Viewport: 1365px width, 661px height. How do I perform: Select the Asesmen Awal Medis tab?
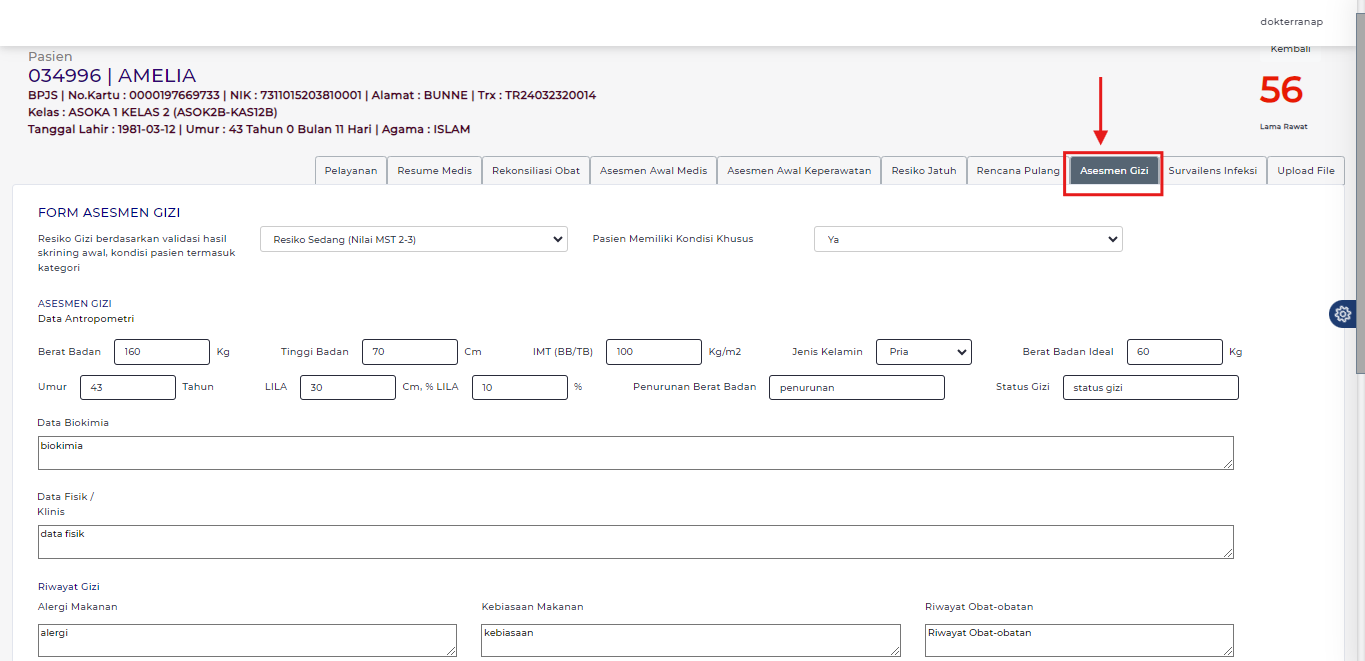click(653, 171)
